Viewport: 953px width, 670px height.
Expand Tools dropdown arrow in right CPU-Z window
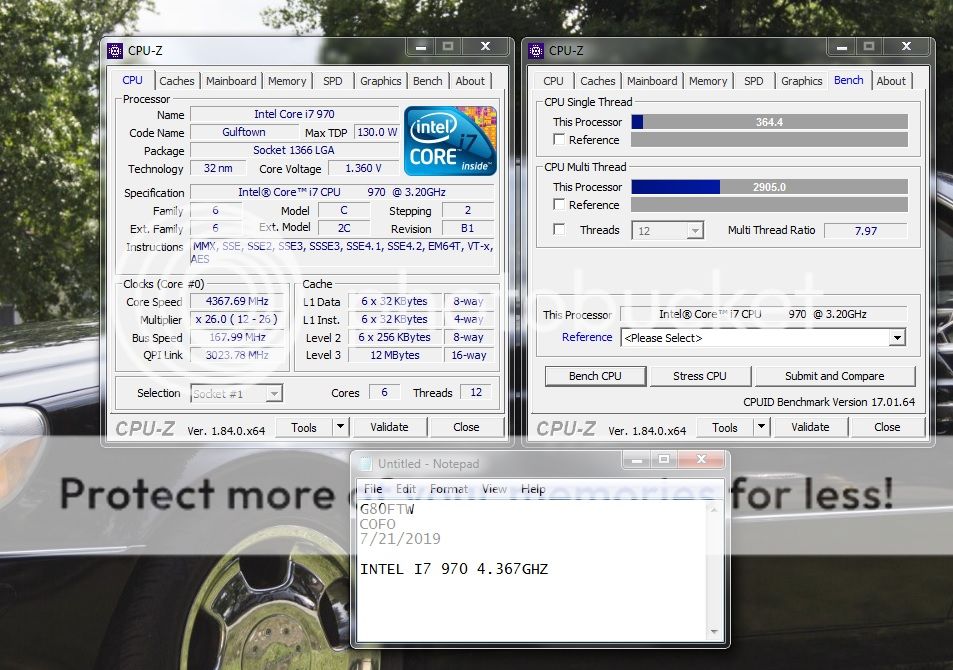[x=761, y=427]
